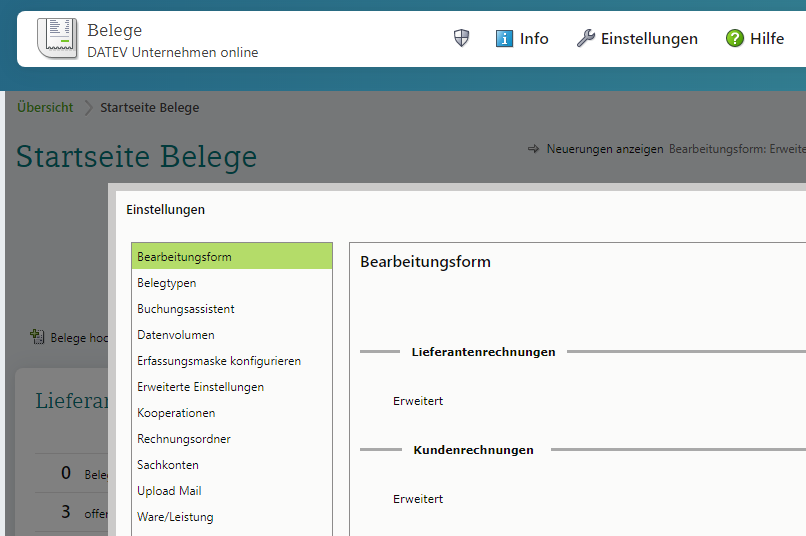Click the Übersicht breadcrumb link
Image resolution: width=806 pixels, height=536 pixels.
pos(45,108)
